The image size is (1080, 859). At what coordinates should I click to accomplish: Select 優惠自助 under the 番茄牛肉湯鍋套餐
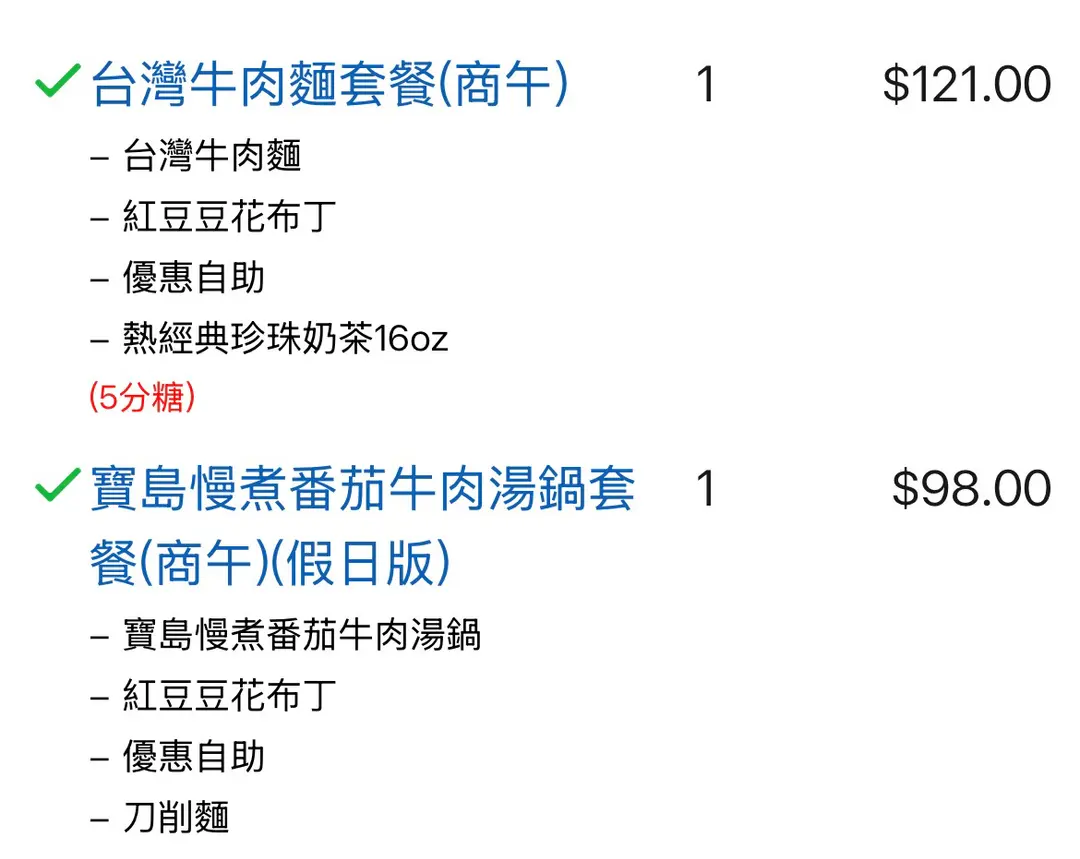click(194, 757)
